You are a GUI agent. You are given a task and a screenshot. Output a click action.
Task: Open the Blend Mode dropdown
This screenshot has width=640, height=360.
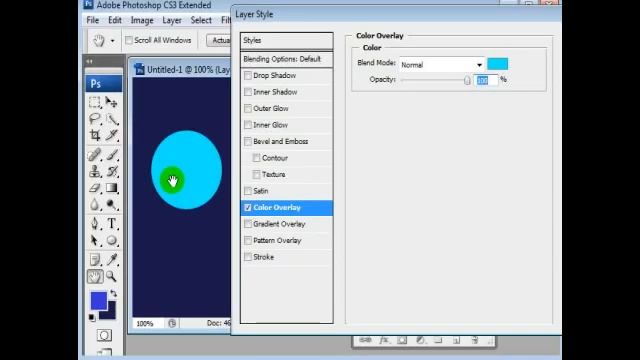tap(442, 64)
